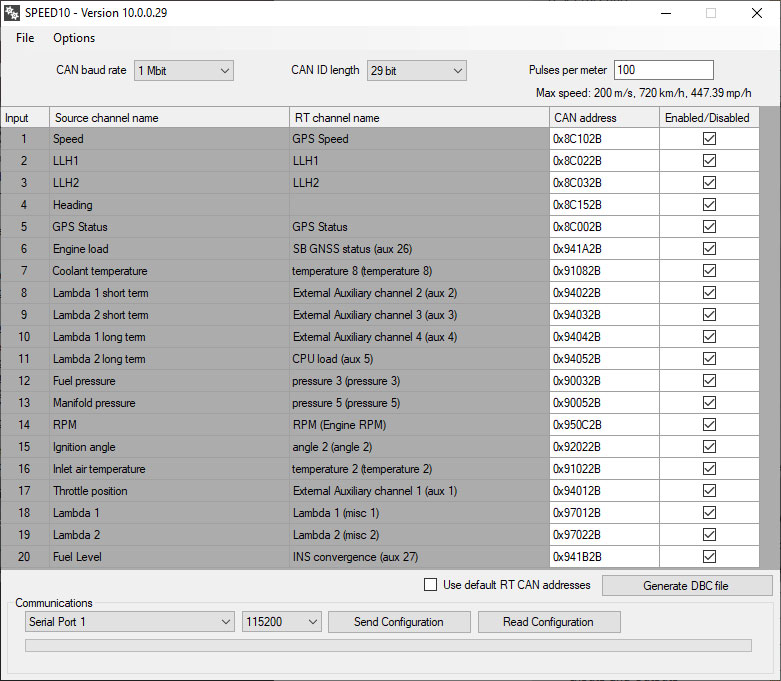Minimize the SPEED10 window
781x681 pixels.
pos(665,13)
